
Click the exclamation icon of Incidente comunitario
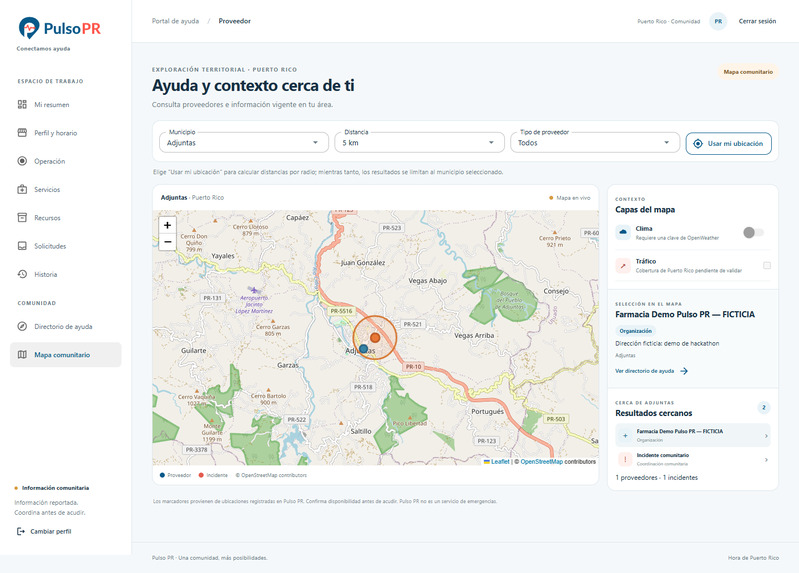(625, 459)
